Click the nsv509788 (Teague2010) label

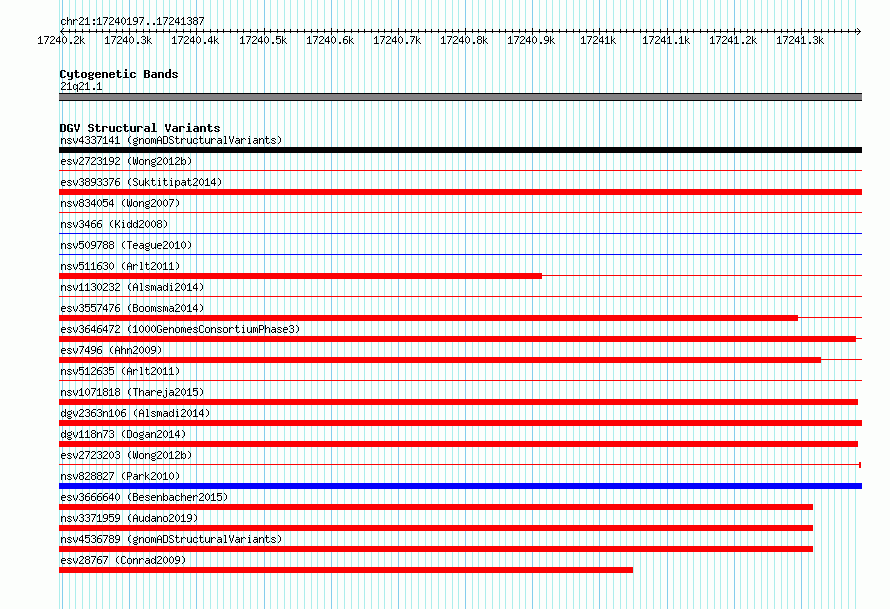coord(126,245)
